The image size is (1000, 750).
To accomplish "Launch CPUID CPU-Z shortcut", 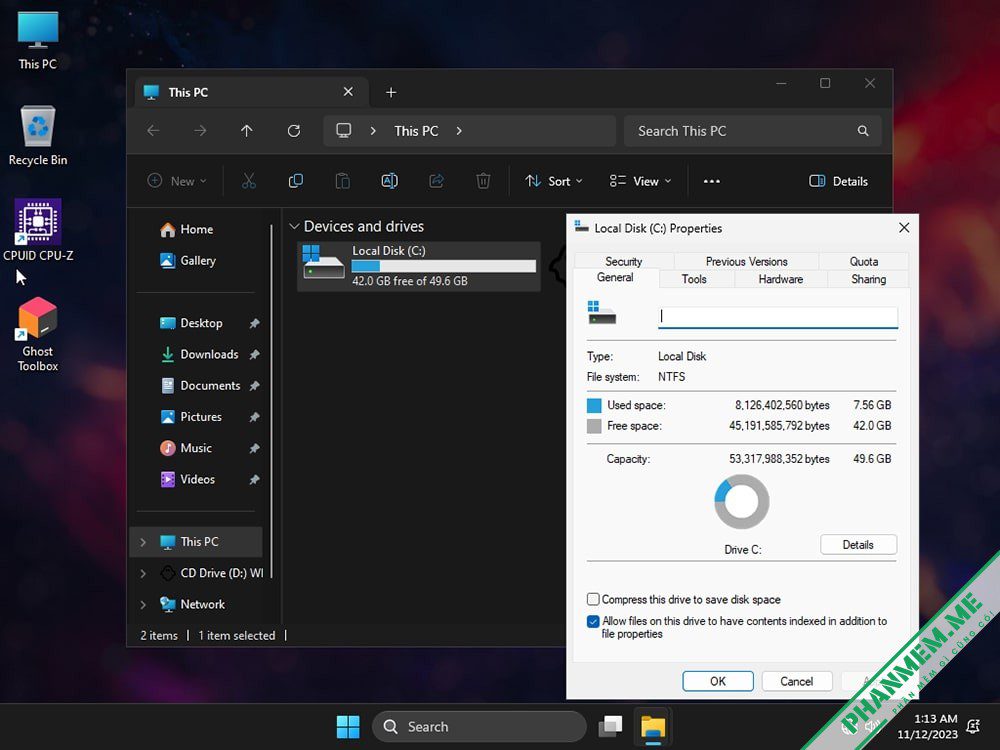I will 38,230.
